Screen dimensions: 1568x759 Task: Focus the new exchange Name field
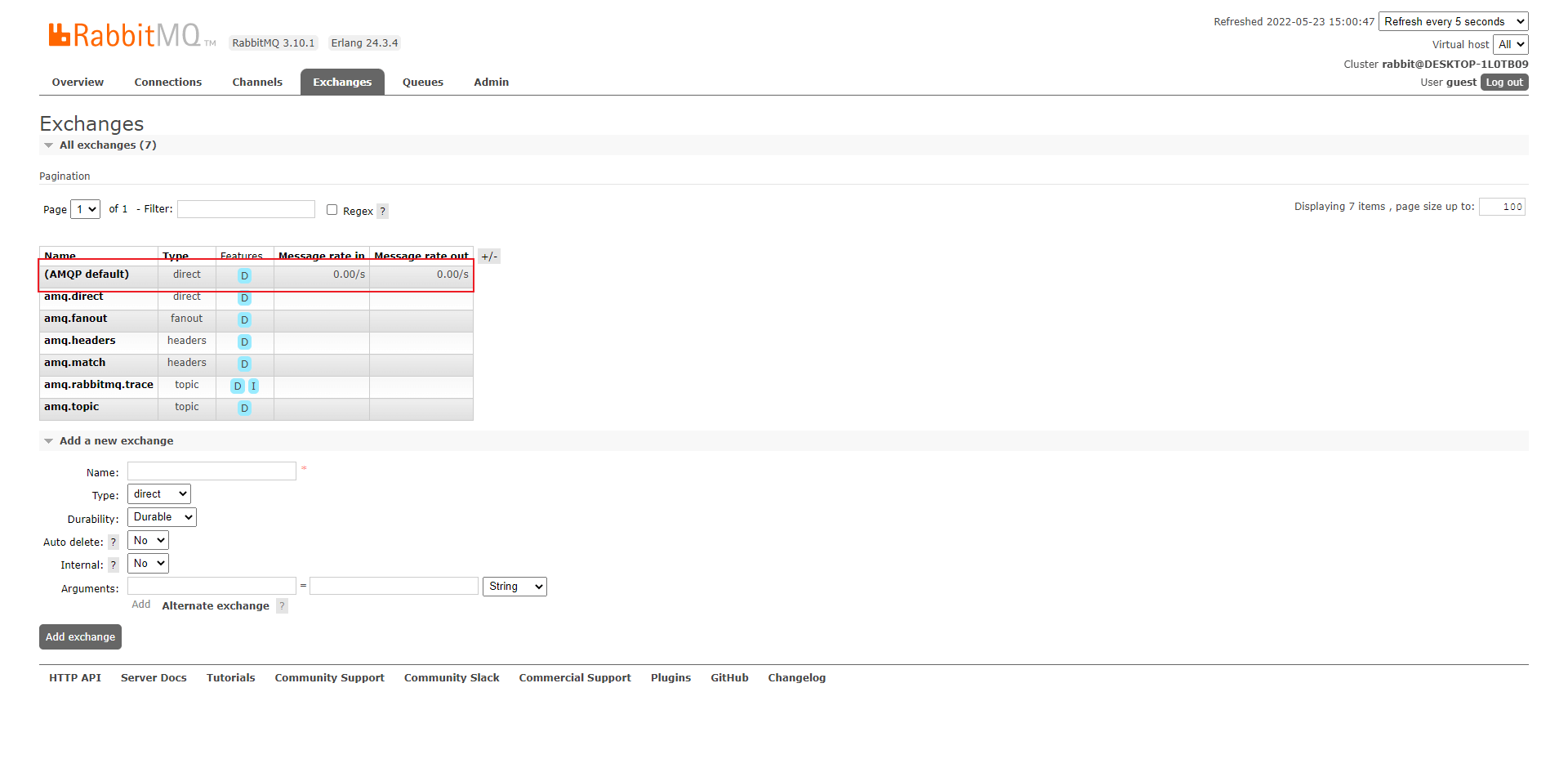[x=212, y=471]
